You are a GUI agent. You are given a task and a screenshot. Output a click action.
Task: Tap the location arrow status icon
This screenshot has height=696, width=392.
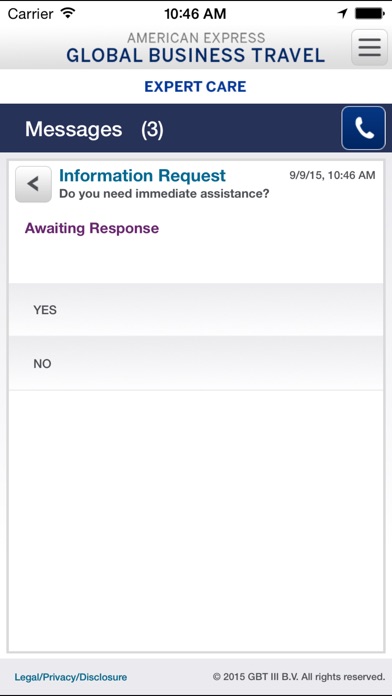(342, 13)
